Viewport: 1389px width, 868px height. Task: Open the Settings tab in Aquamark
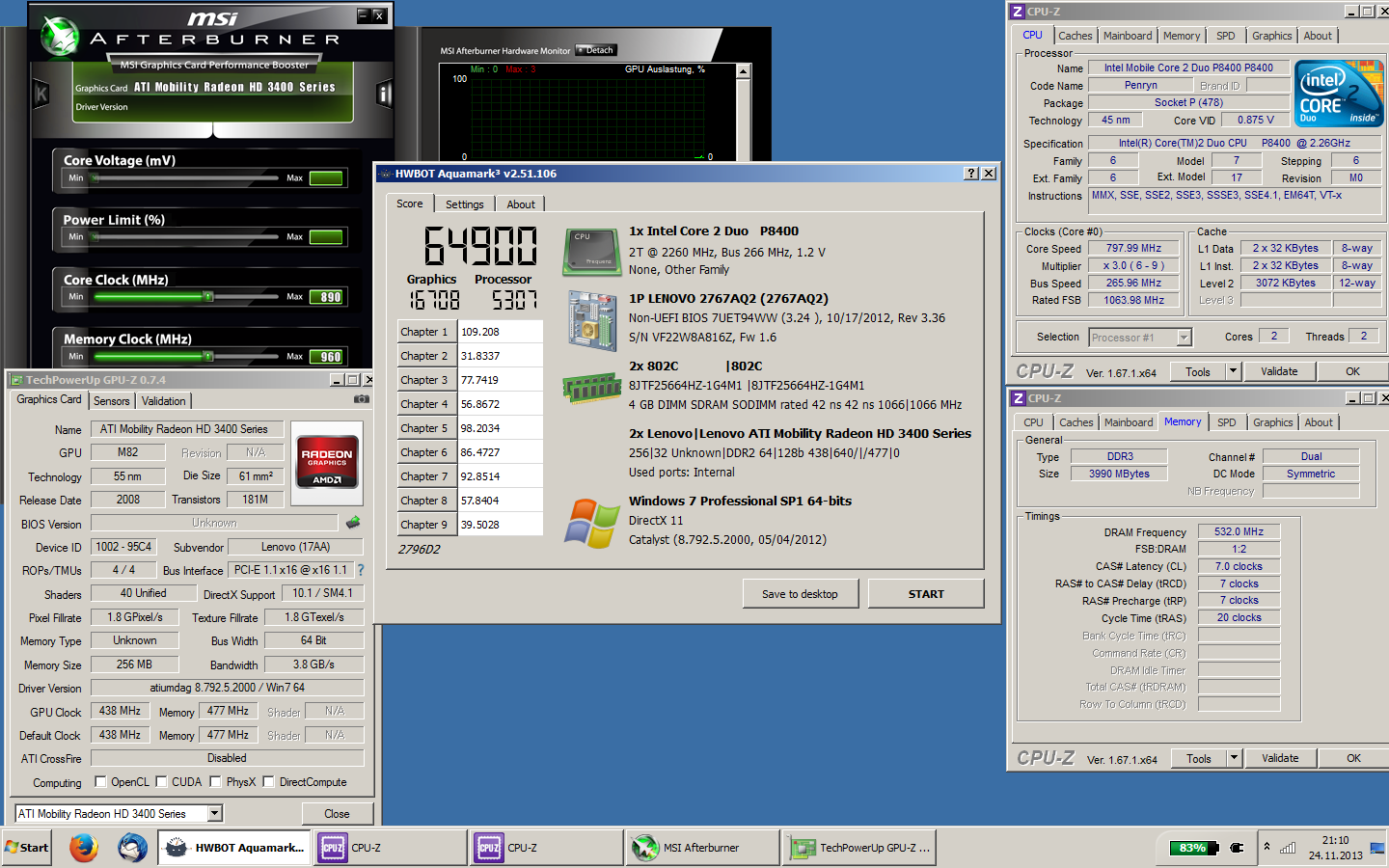coord(464,204)
